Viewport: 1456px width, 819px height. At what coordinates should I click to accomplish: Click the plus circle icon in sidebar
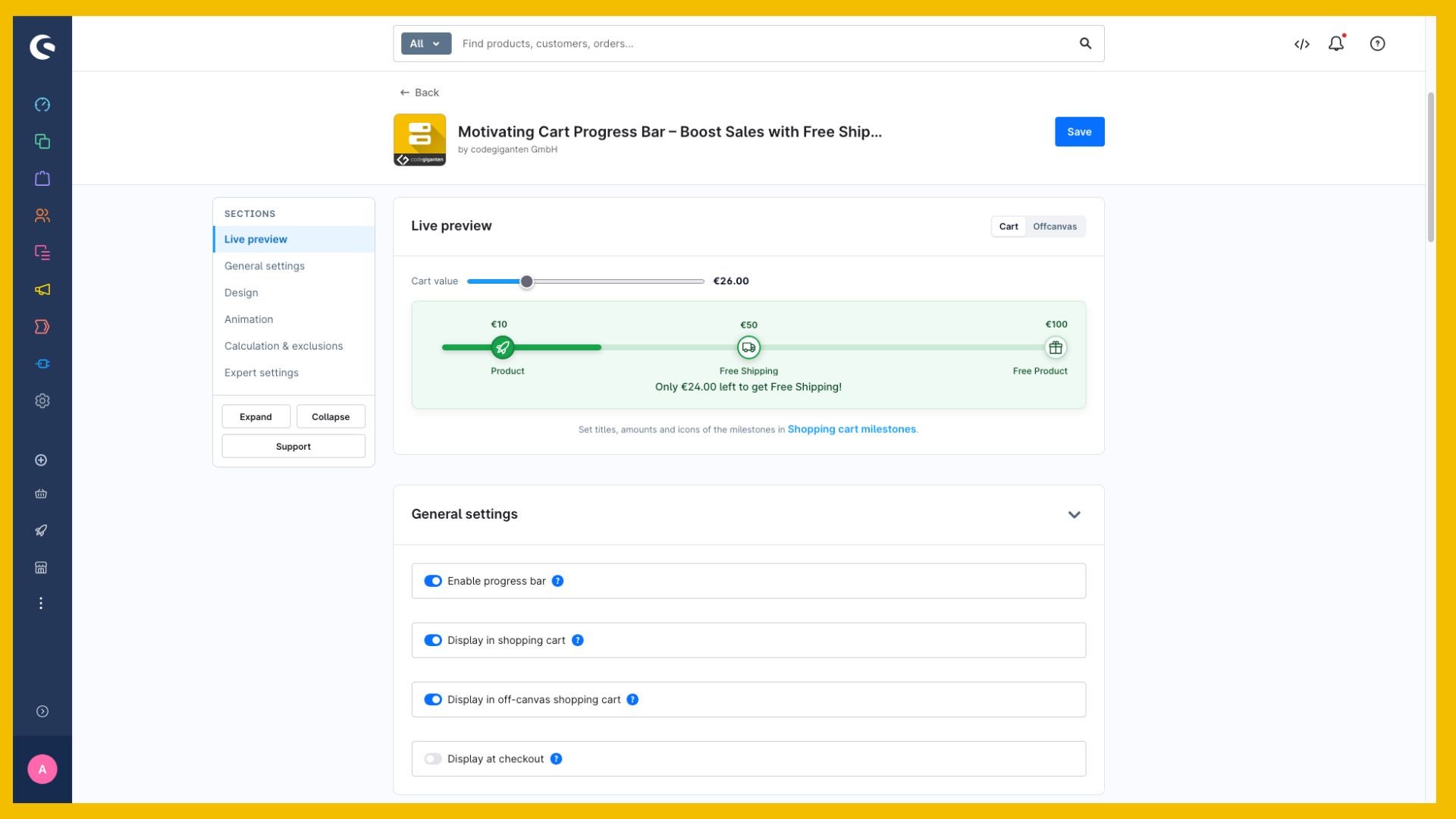(x=41, y=460)
